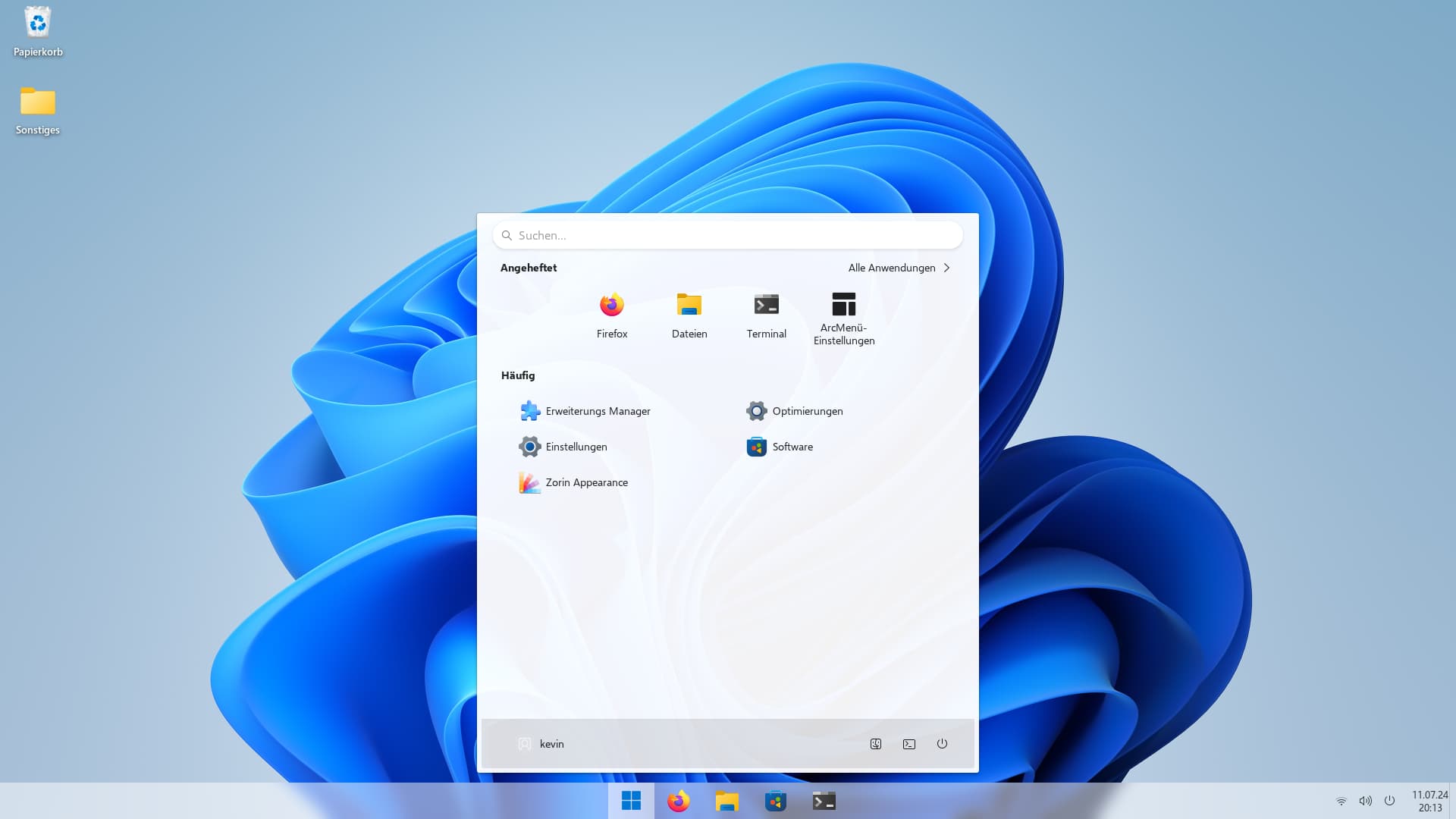Click the power icon in the menu footer
The image size is (1456, 819).
coord(942,744)
